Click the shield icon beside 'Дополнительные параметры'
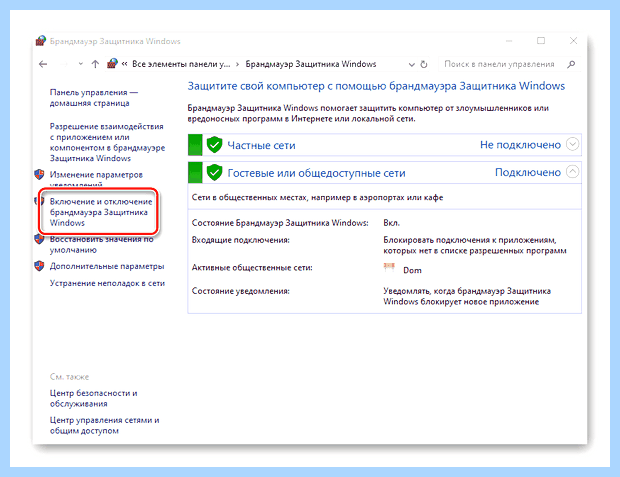 [x=39, y=266]
